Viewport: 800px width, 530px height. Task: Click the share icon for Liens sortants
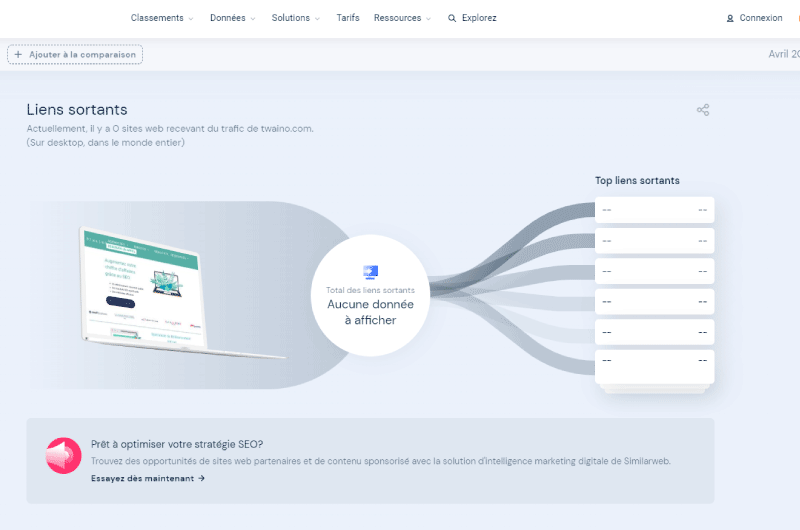click(x=703, y=110)
